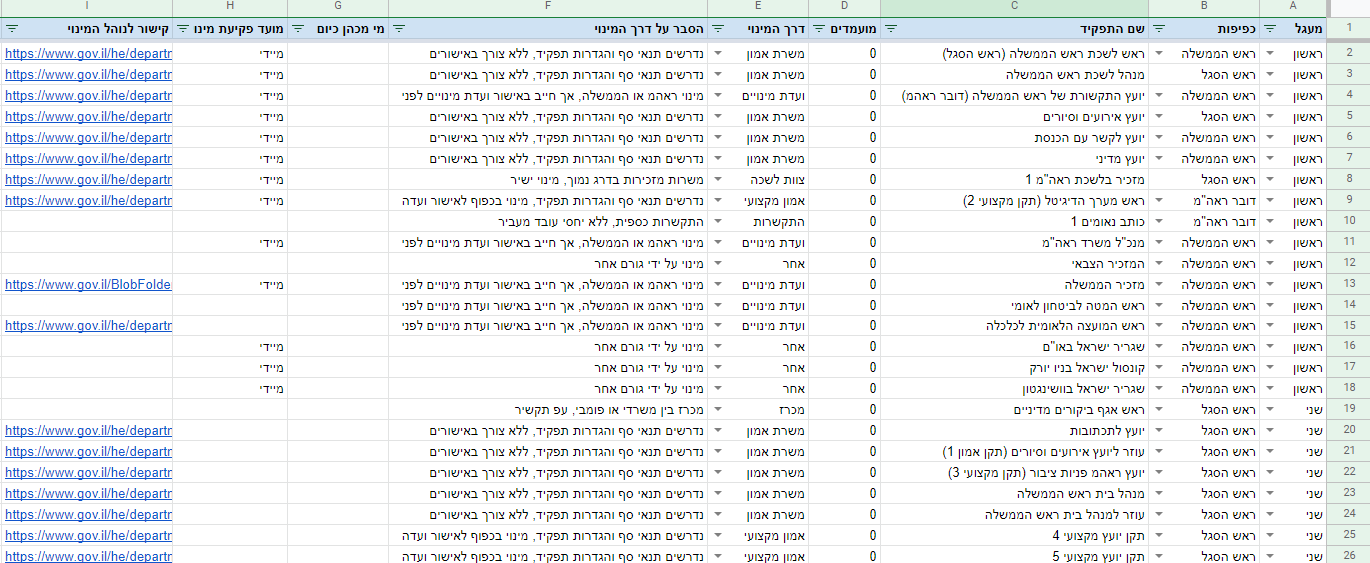Select row 19 header number

click(x=1349, y=410)
